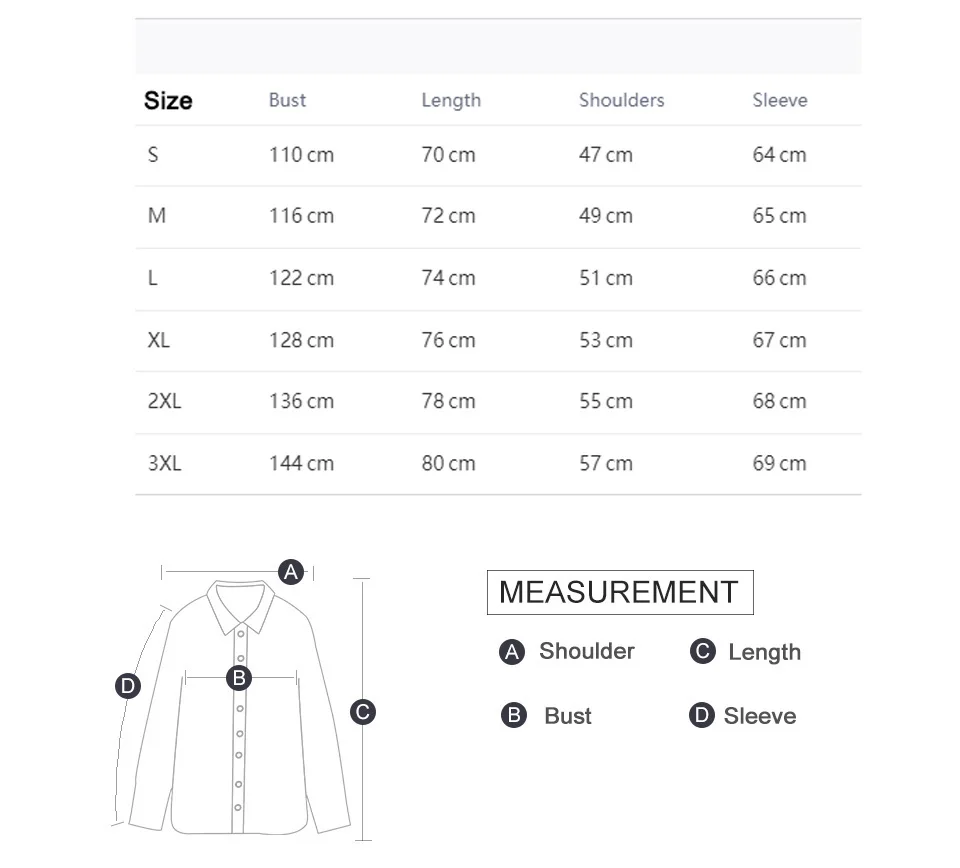This screenshot has width=960, height=868.
Task: Click the Bust column header
Action: click(287, 100)
